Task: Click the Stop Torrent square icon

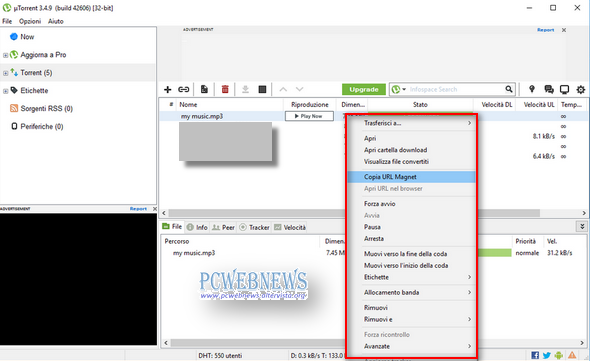Action: tap(262, 89)
